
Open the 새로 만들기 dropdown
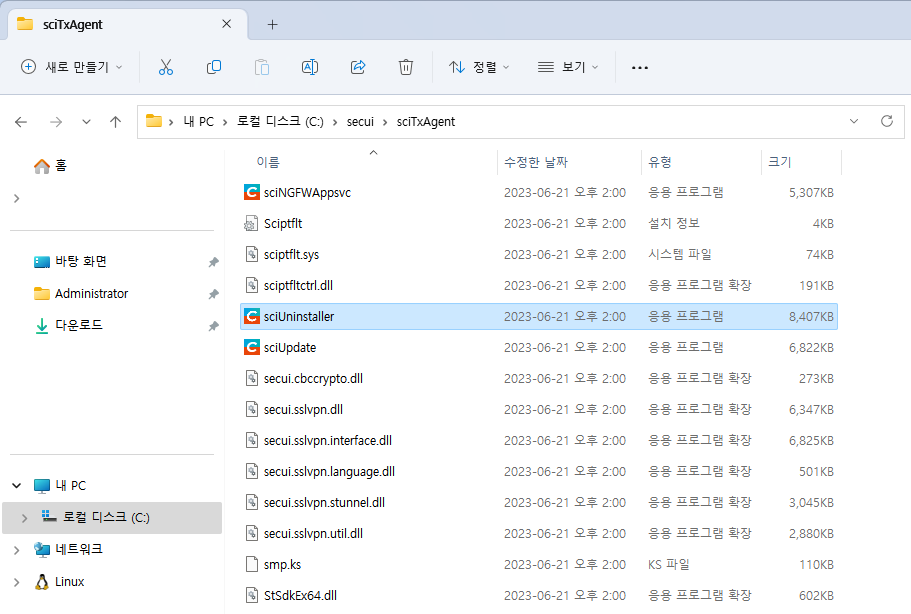tap(71, 67)
